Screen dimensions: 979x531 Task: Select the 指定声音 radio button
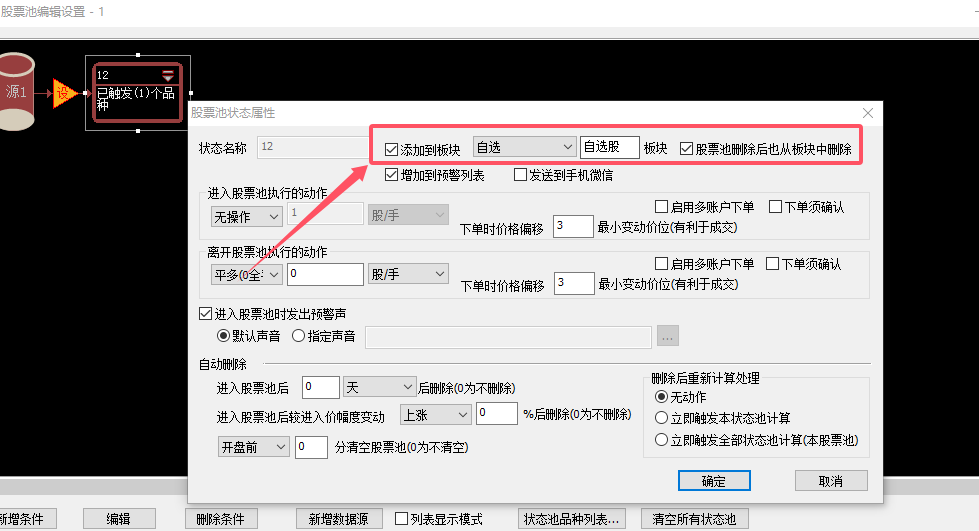click(298, 336)
